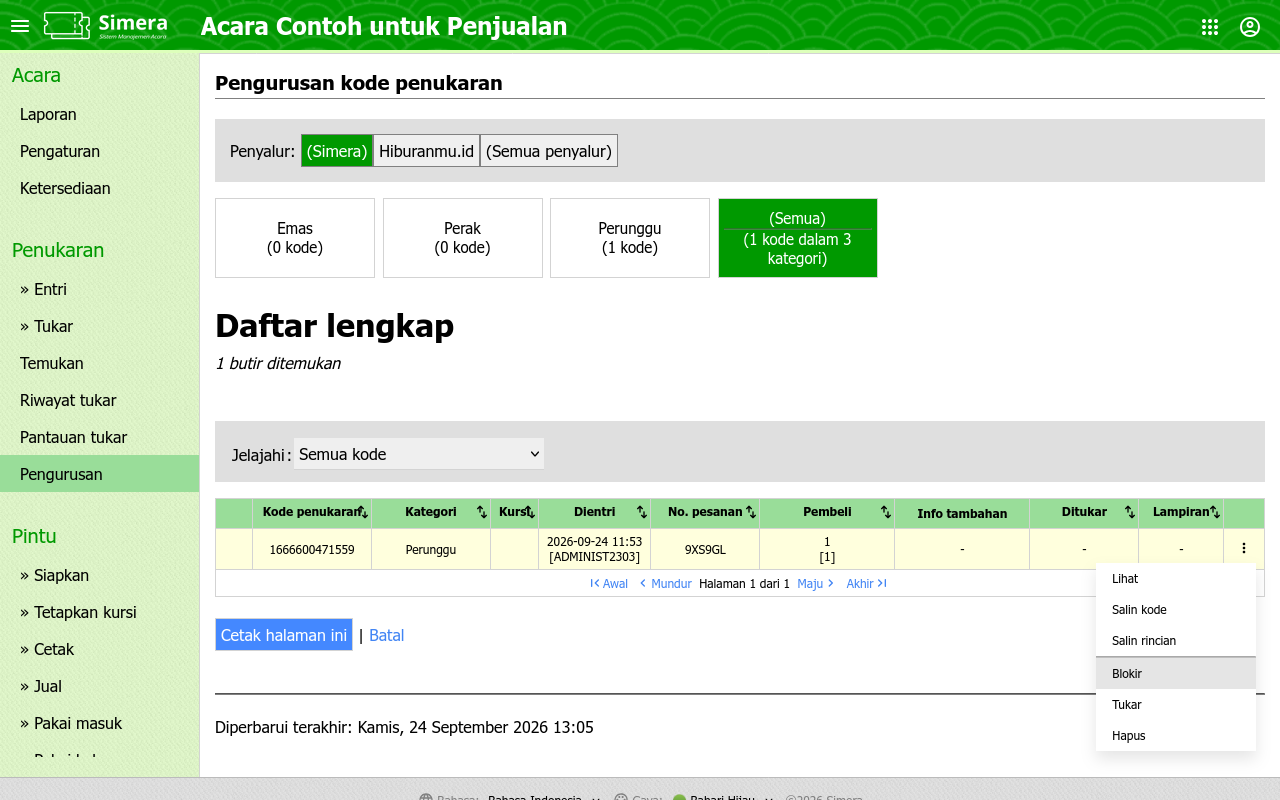Open Entri under Penukaran
This screenshot has height=800, width=1280.
(99, 289)
